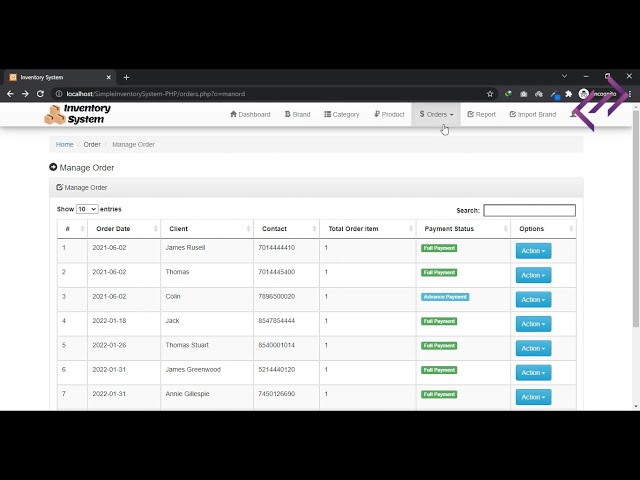
Task: Open Action dropdown for James Rusell
Action: pos(533,251)
